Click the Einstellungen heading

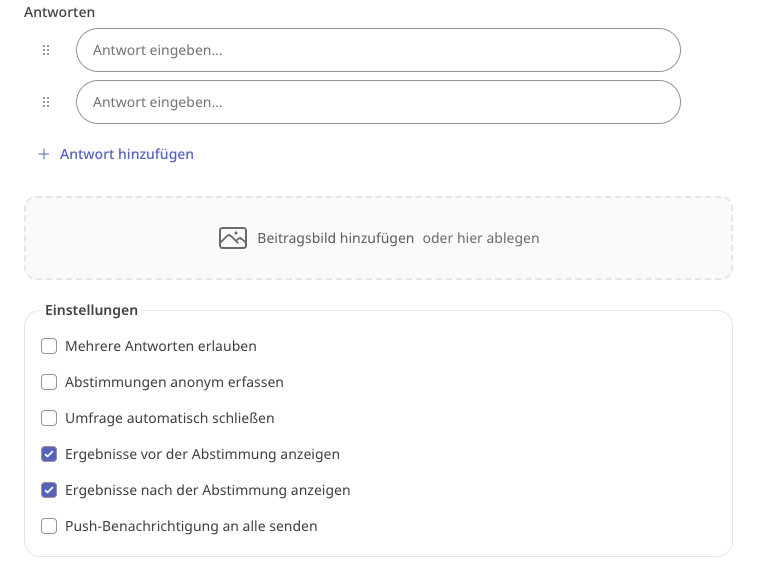tap(92, 310)
